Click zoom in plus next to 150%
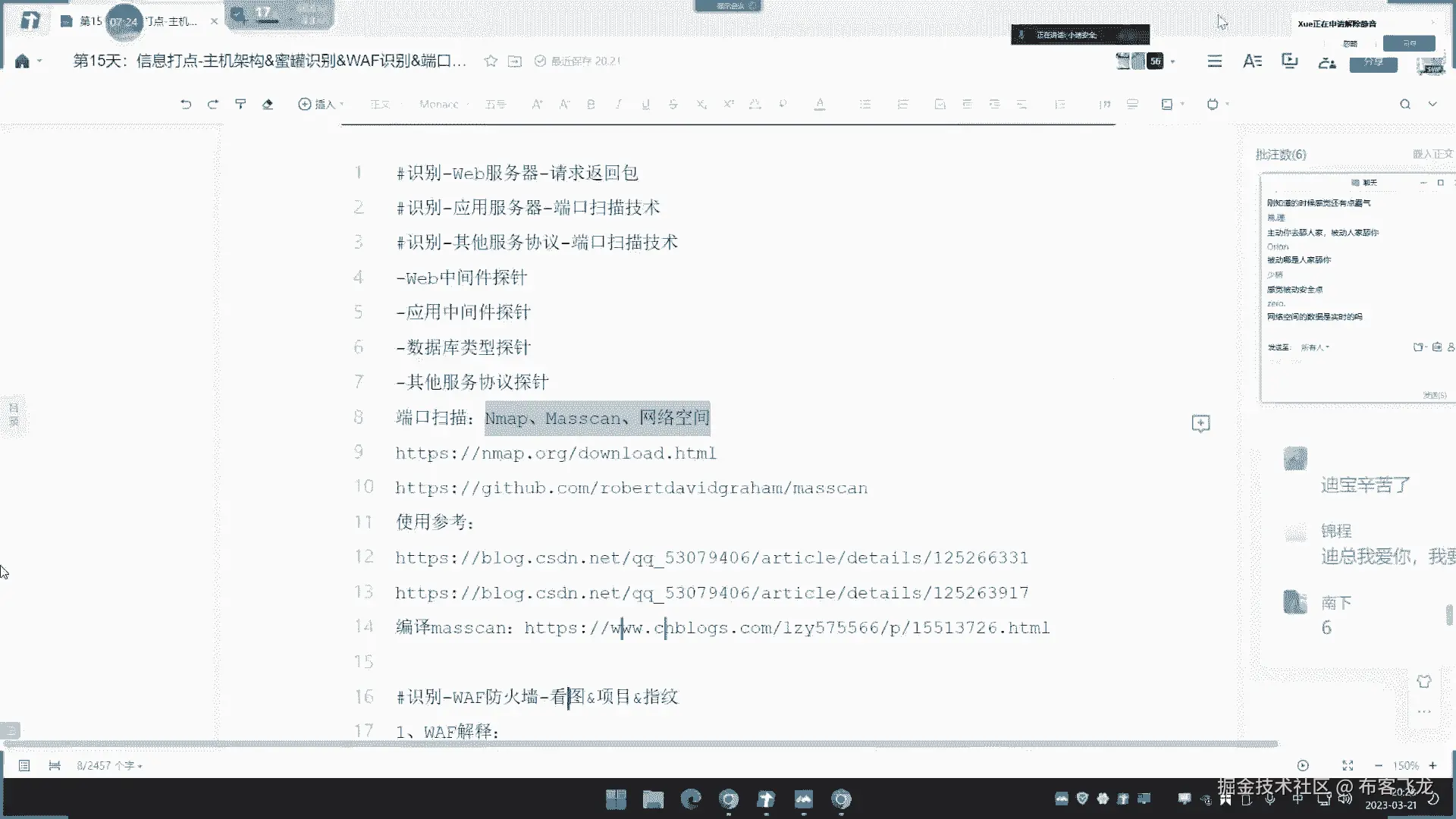This screenshot has width=1456, height=819. tap(1432, 766)
